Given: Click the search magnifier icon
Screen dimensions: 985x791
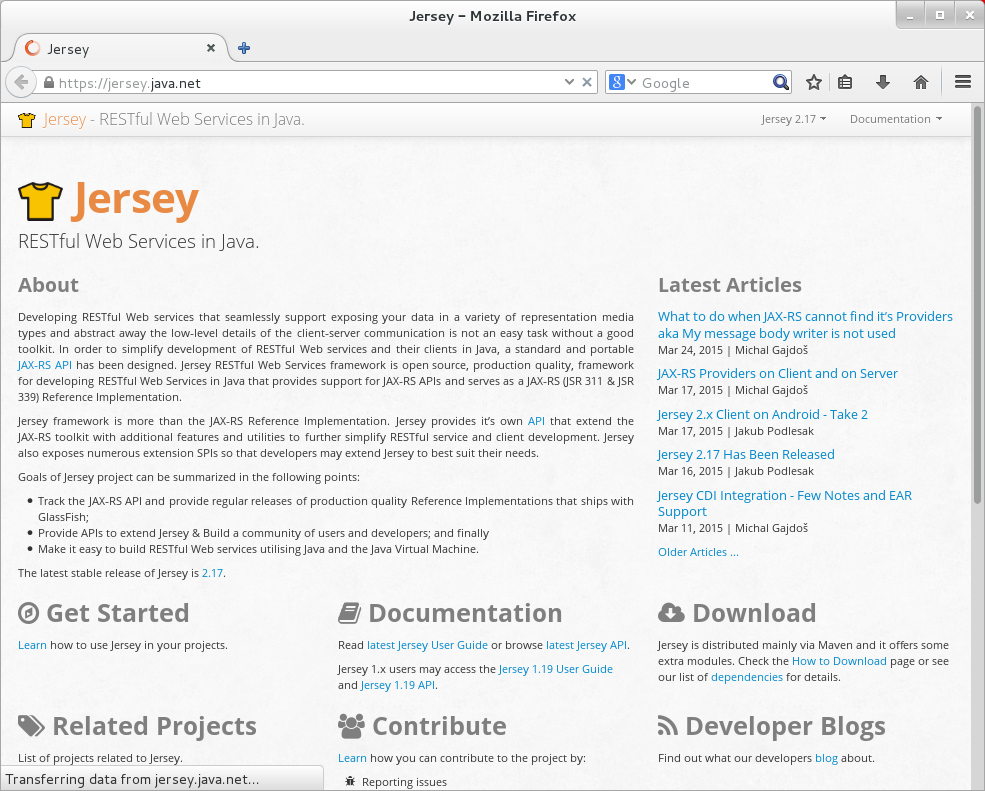Looking at the screenshot, I should click(x=780, y=82).
